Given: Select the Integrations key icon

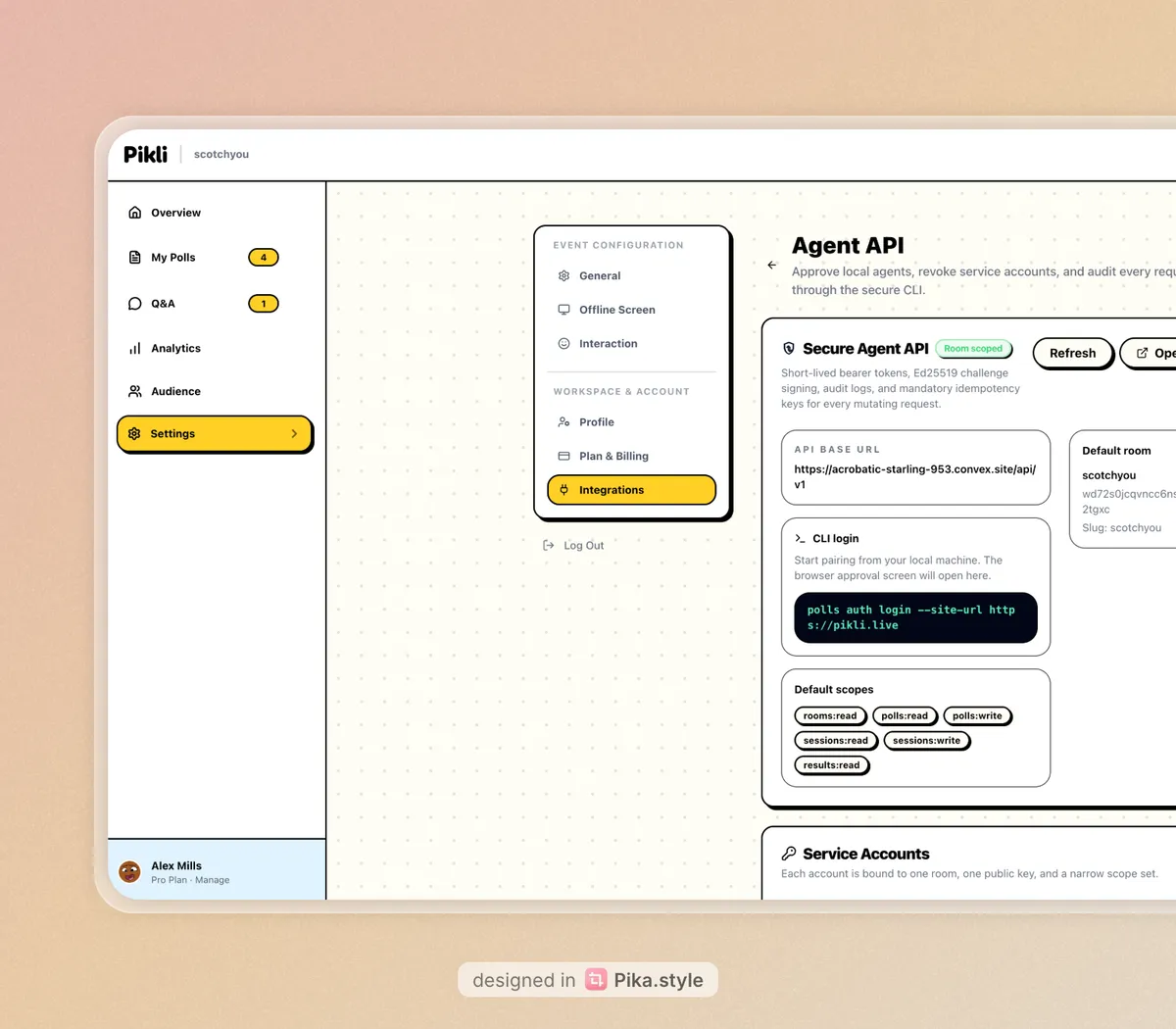Looking at the screenshot, I should point(563,490).
